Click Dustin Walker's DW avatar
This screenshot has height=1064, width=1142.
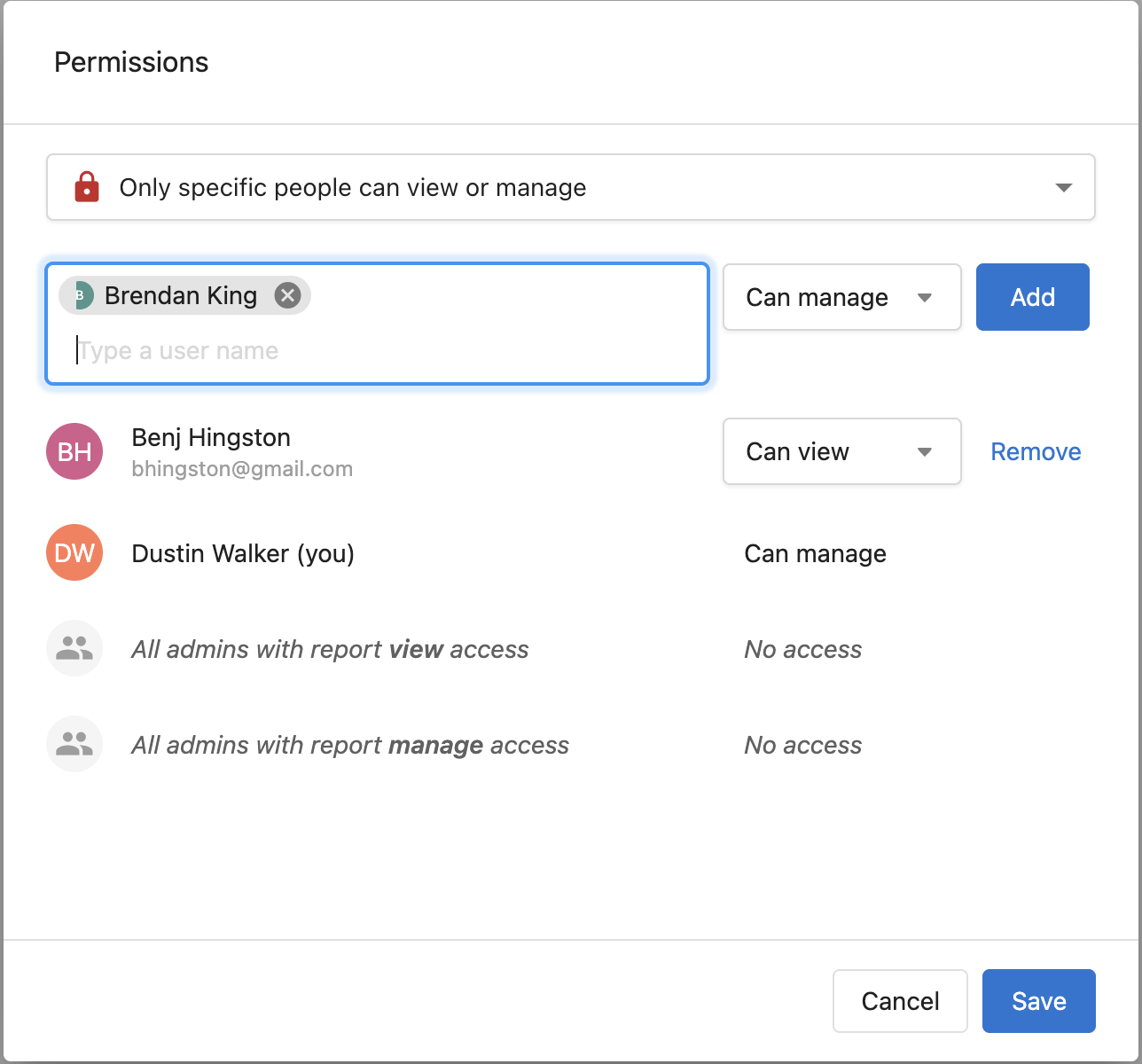click(x=74, y=552)
